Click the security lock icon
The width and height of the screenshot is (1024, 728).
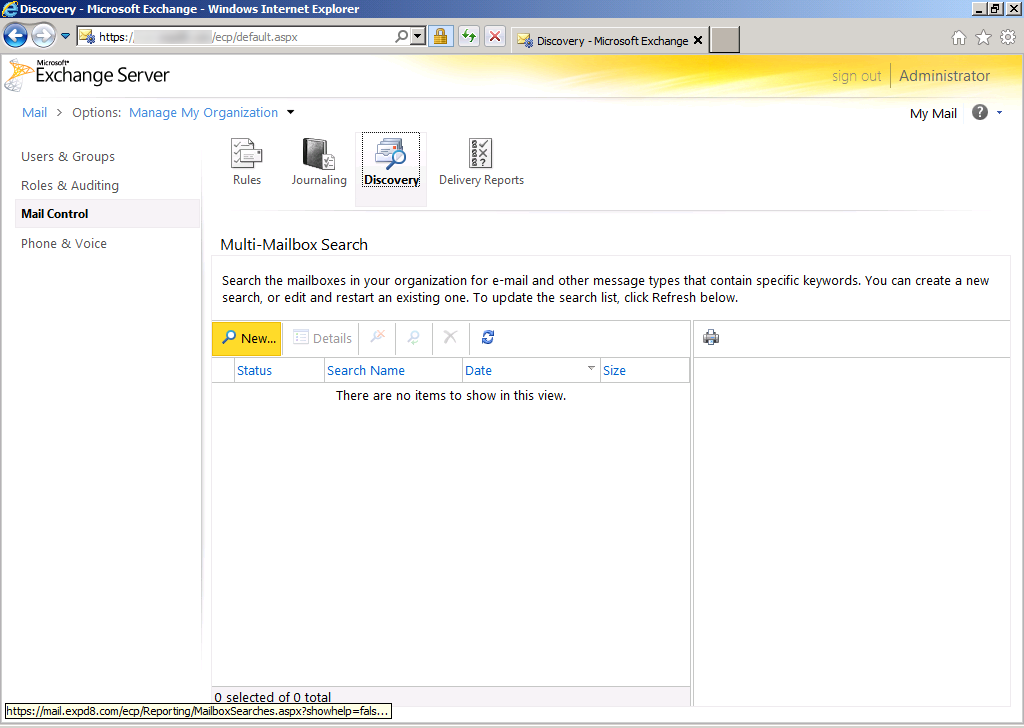[441, 37]
